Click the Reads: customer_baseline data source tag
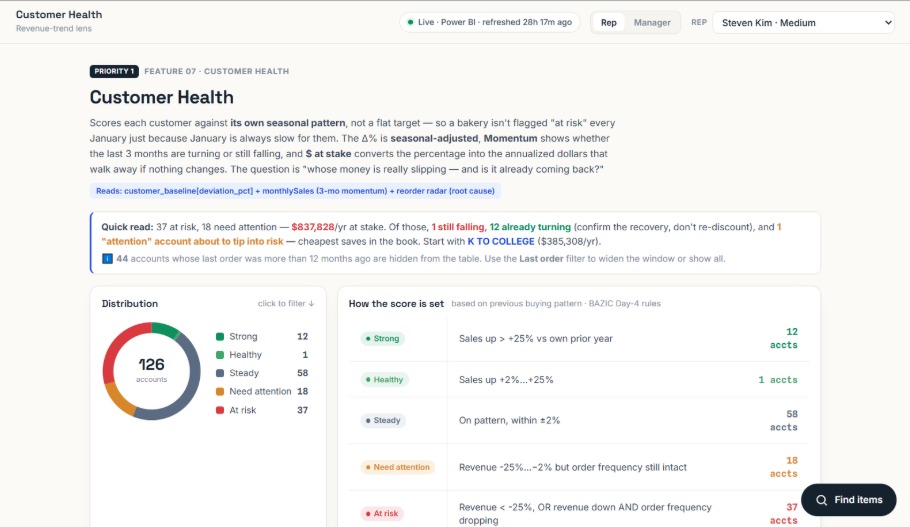Screen dimensions: 910x527 (295, 191)
